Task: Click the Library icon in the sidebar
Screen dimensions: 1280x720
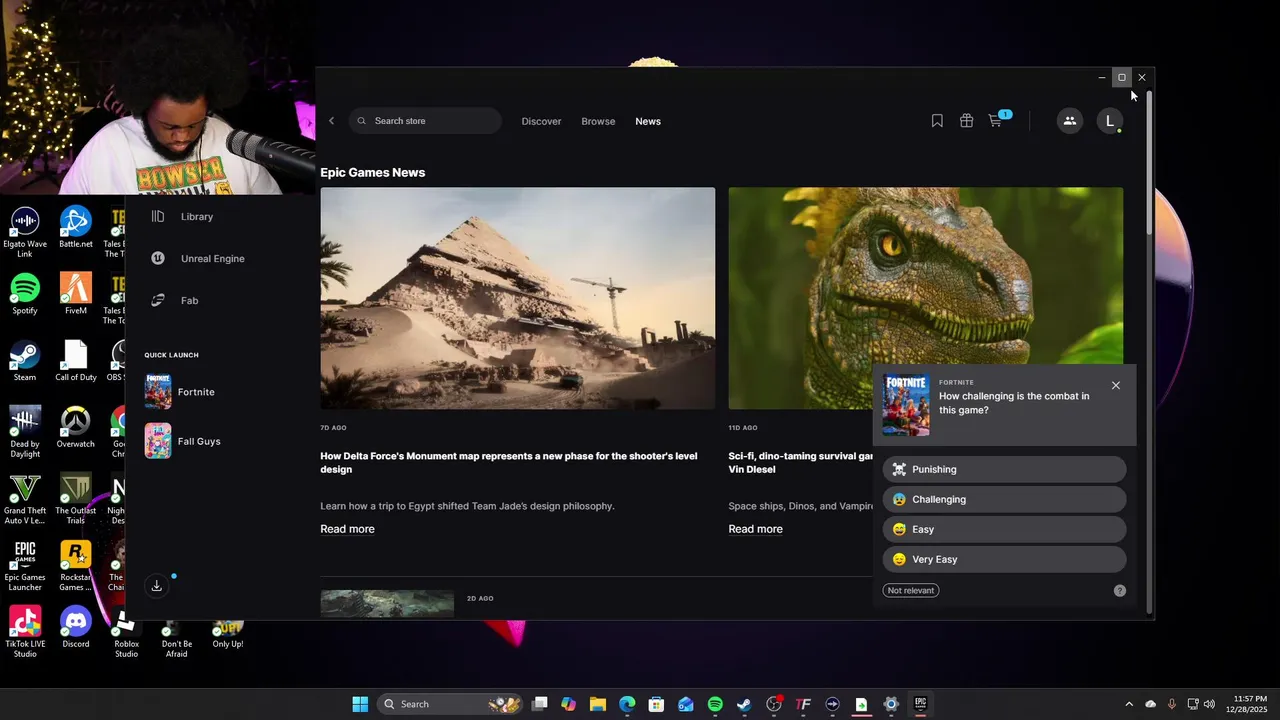Action: click(158, 216)
